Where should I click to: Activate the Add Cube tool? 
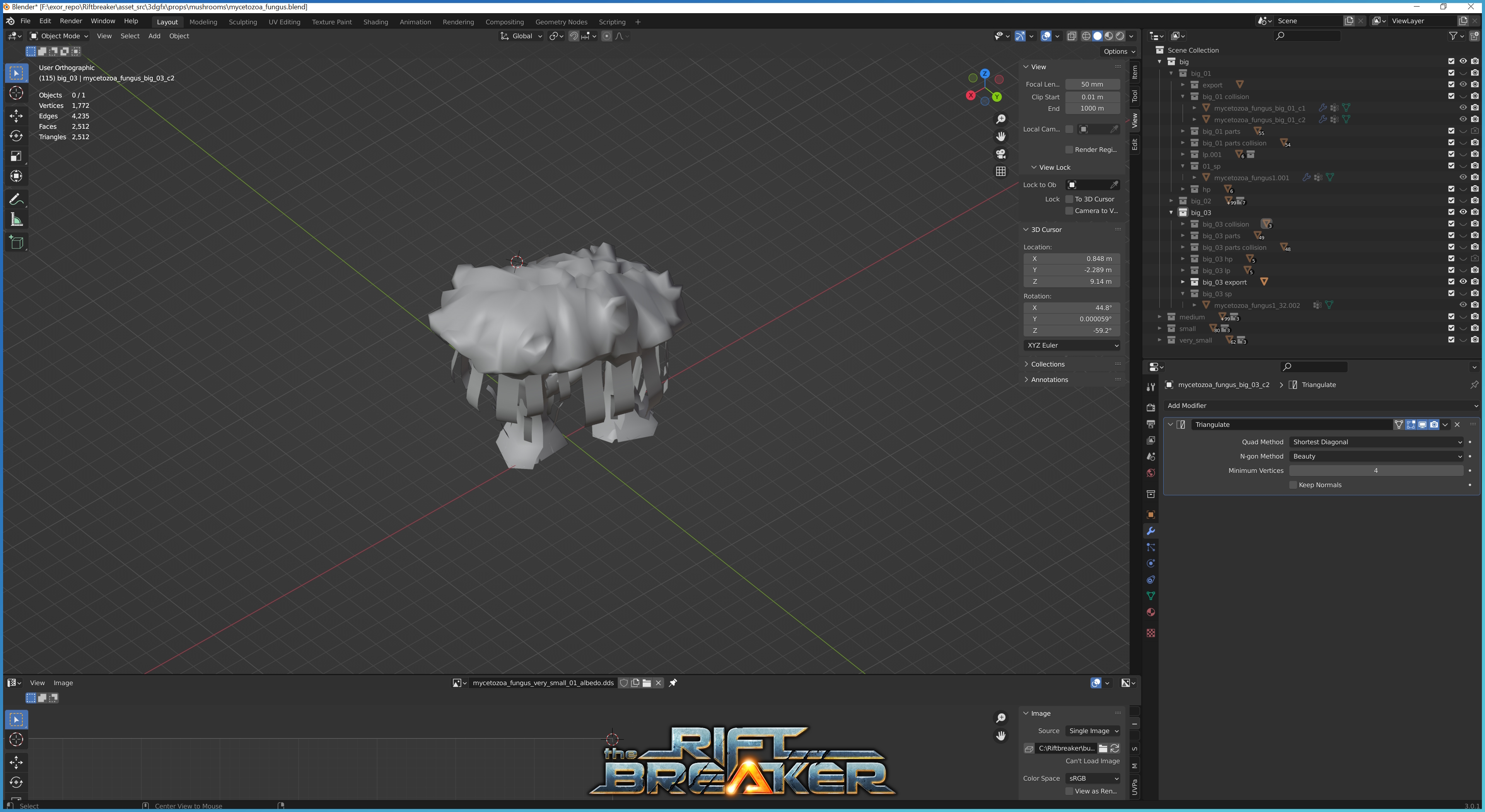tap(16, 242)
